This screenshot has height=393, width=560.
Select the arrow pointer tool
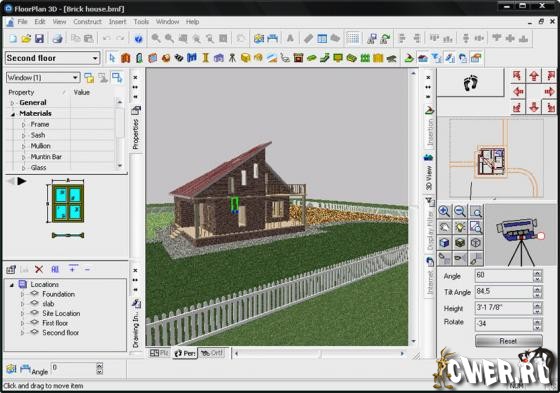click(x=112, y=58)
